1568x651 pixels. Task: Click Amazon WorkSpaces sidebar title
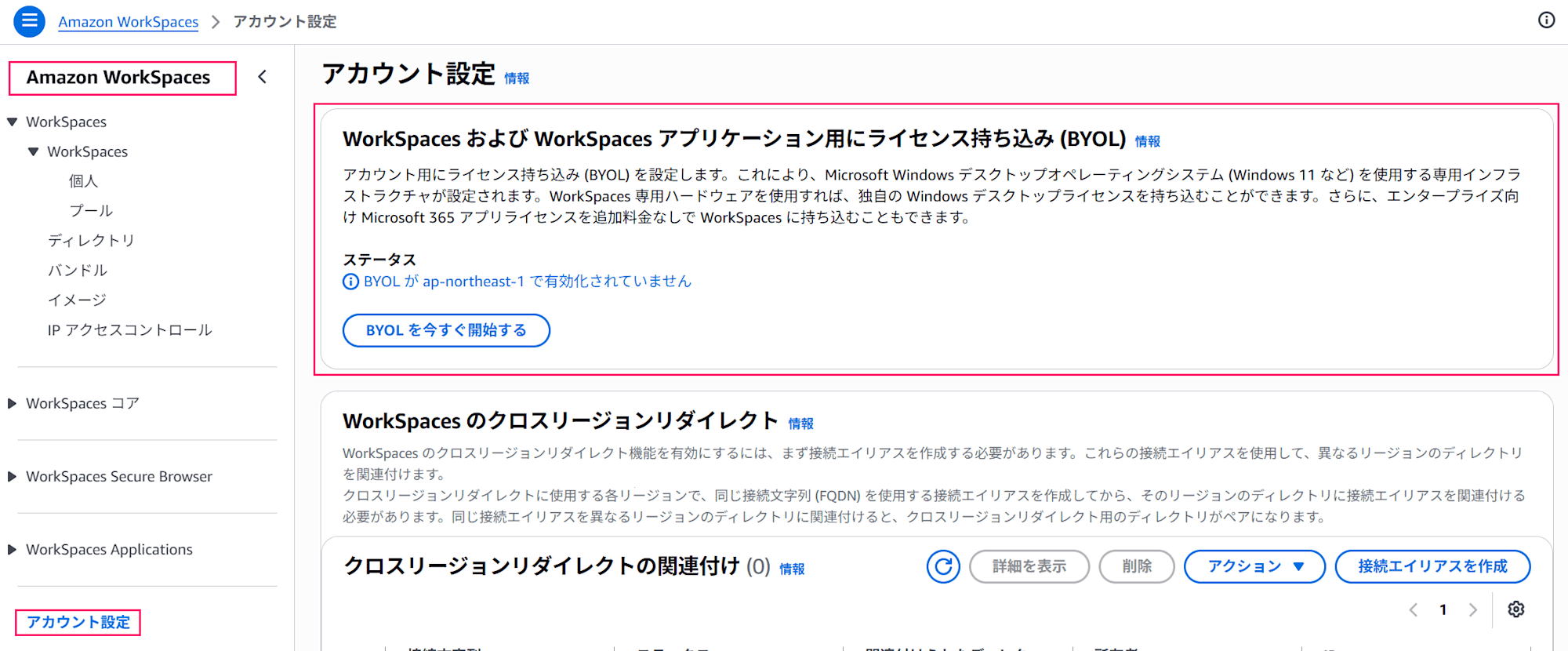click(118, 78)
